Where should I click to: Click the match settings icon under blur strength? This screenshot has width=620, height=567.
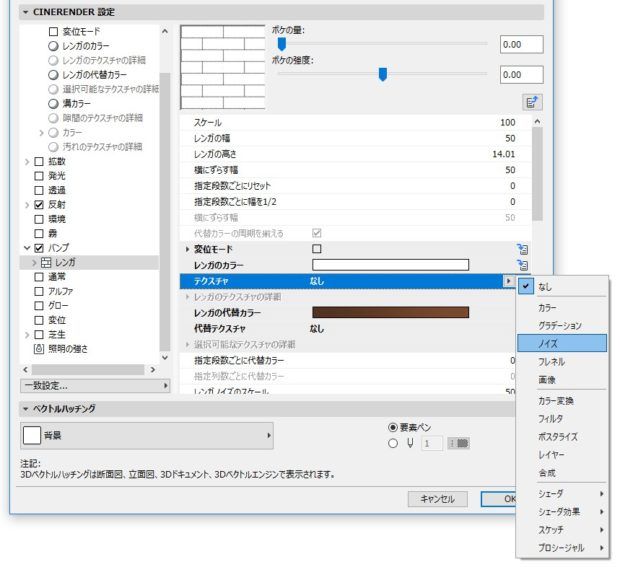click(532, 103)
